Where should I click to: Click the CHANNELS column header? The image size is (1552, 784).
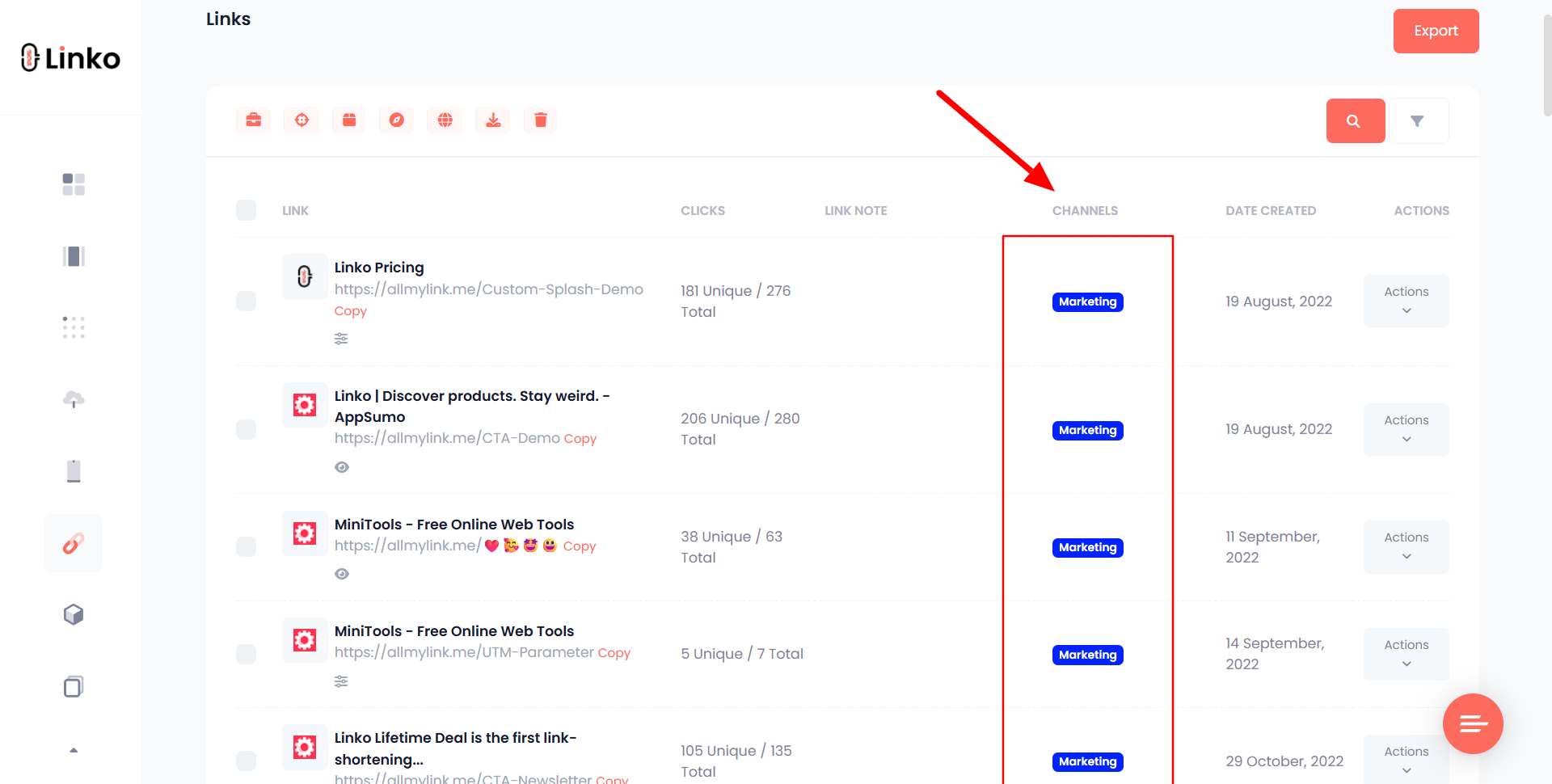tap(1085, 211)
